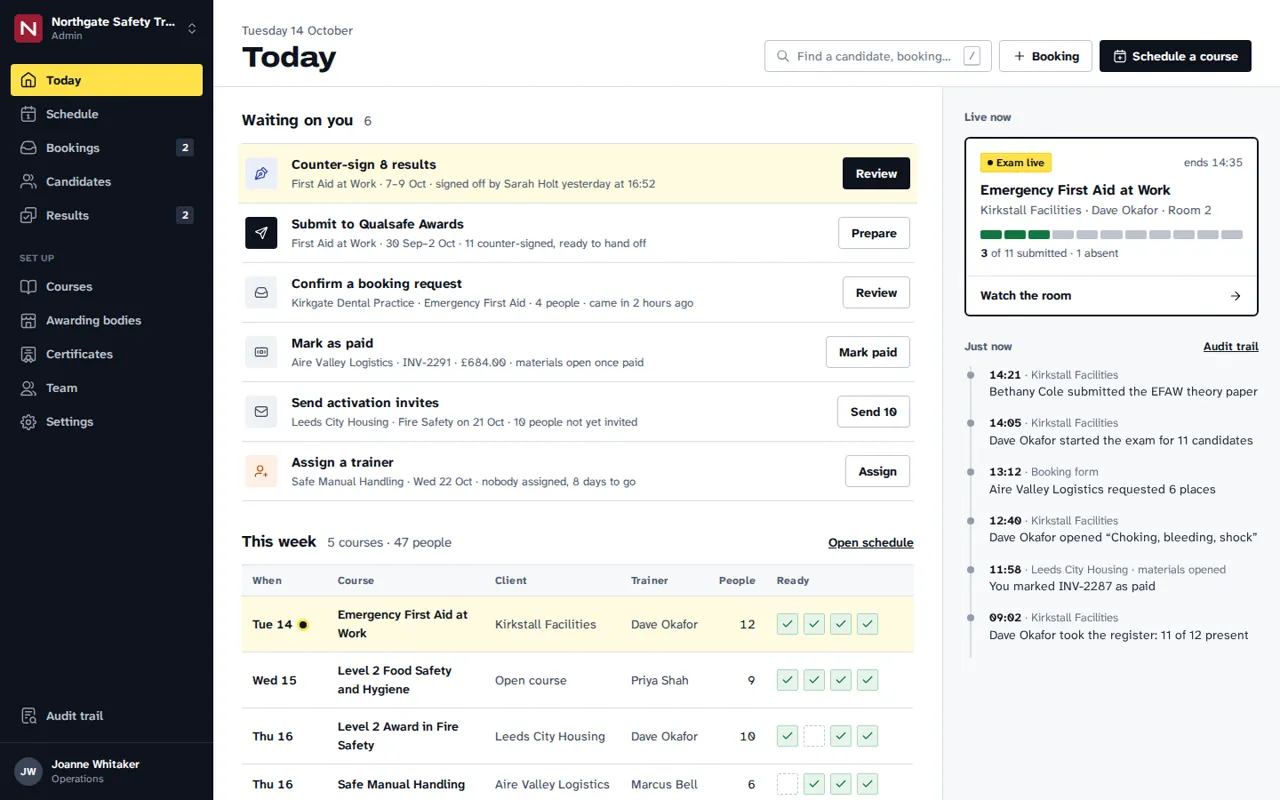The image size is (1280, 800).
Task: Open the Audit trail link beside Just now
Action: [1231, 346]
